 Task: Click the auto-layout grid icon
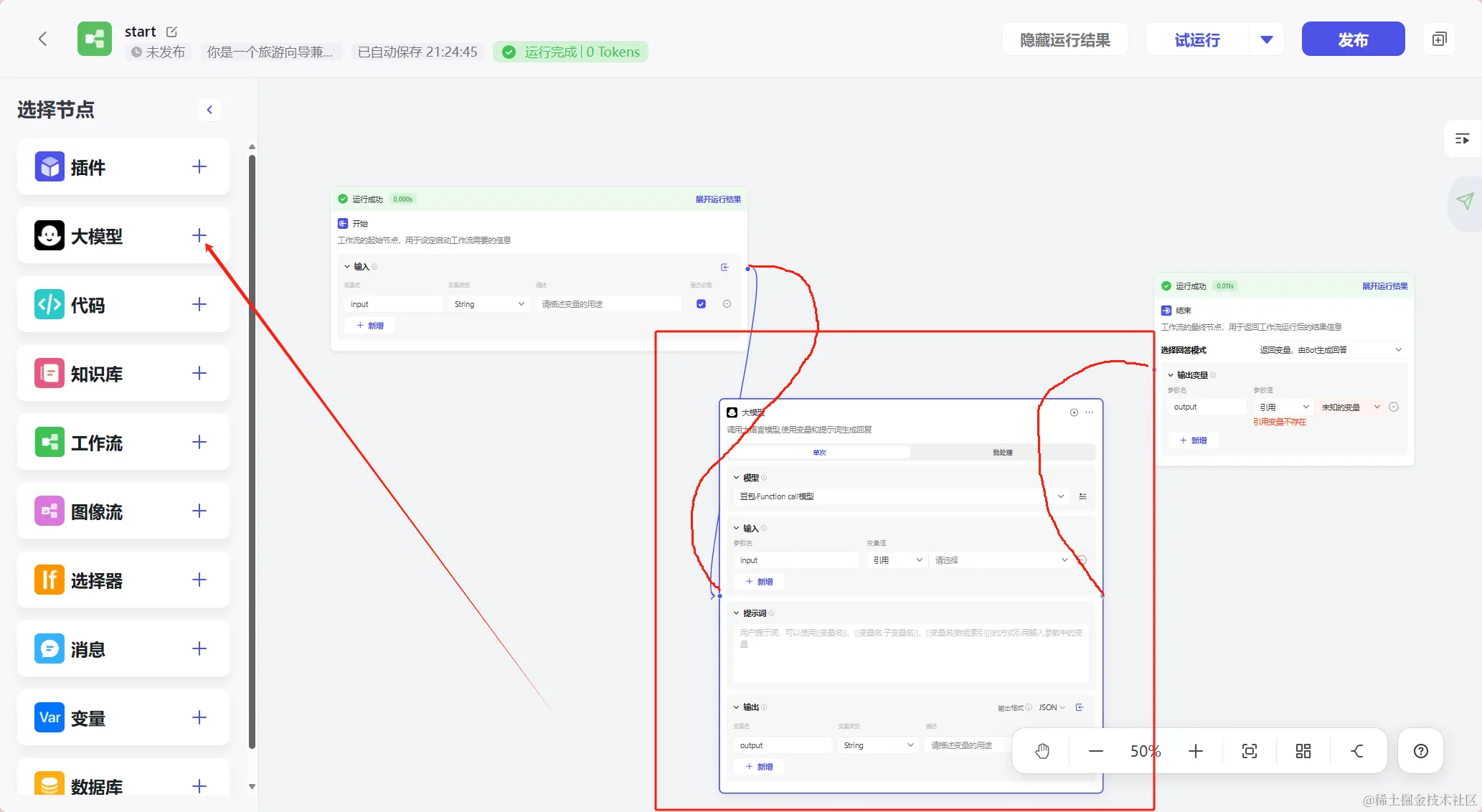click(x=1303, y=751)
